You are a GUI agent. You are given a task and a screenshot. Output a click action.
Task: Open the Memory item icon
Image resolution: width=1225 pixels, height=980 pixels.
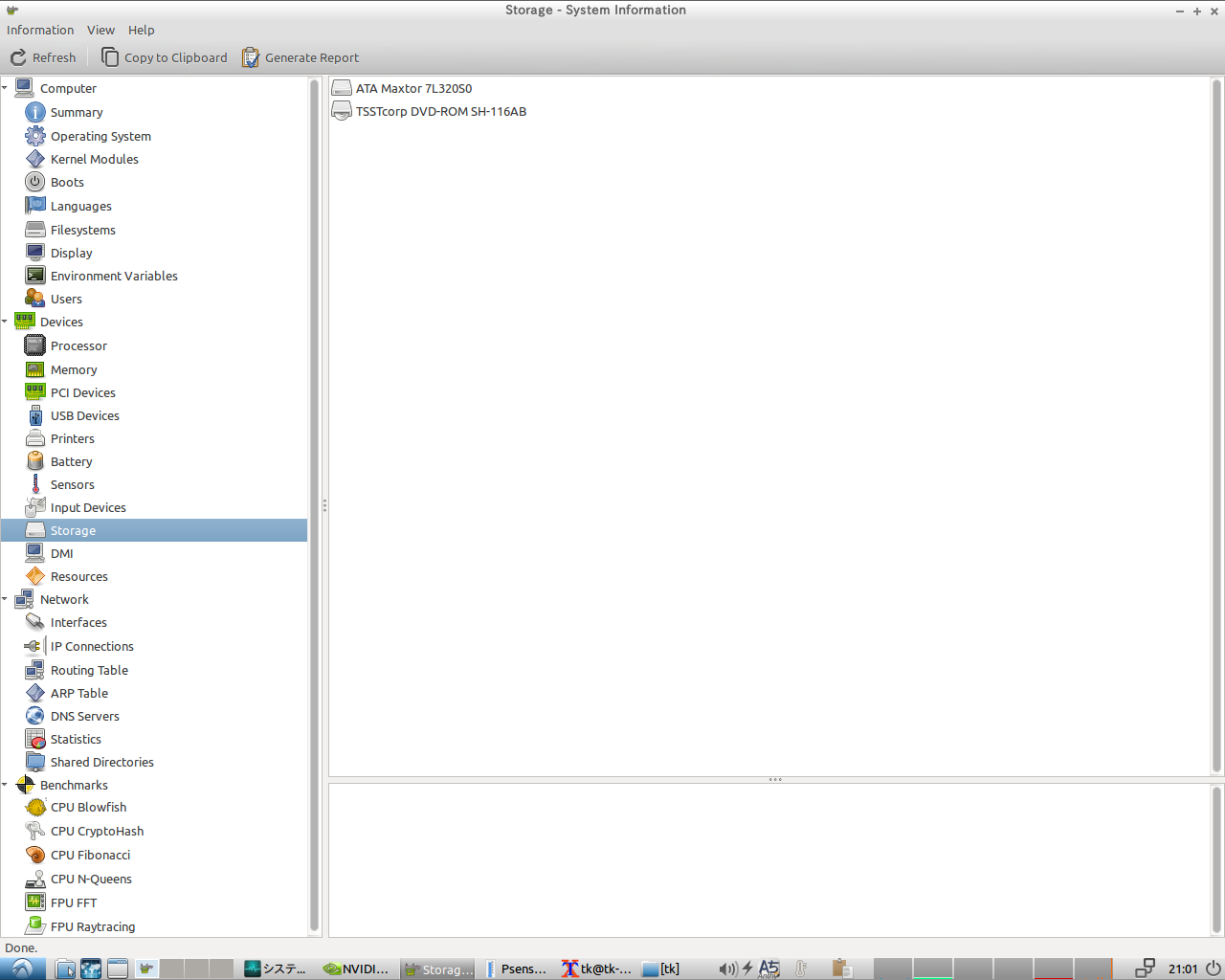35,369
